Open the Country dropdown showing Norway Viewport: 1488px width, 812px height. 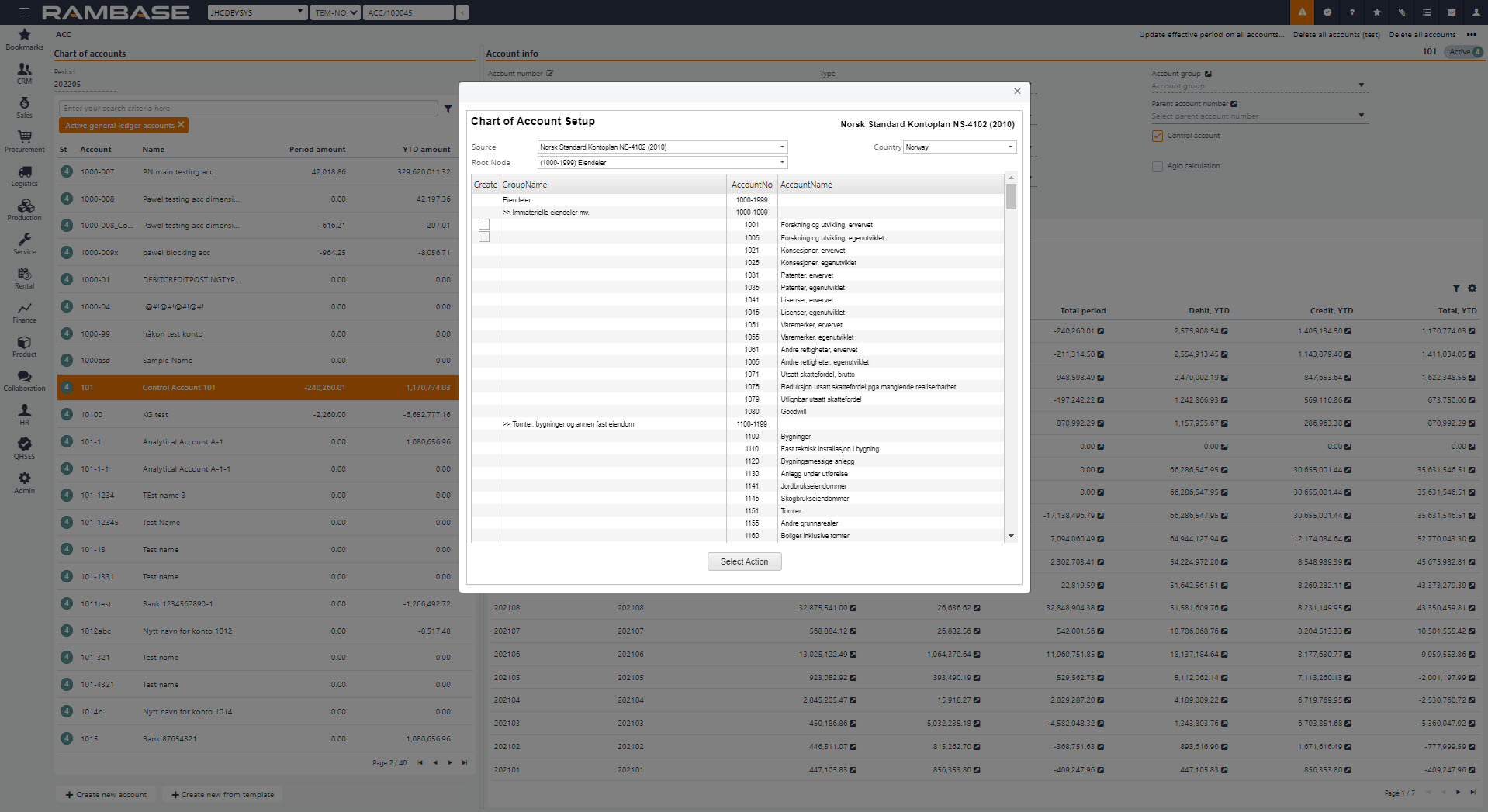[1009, 147]
